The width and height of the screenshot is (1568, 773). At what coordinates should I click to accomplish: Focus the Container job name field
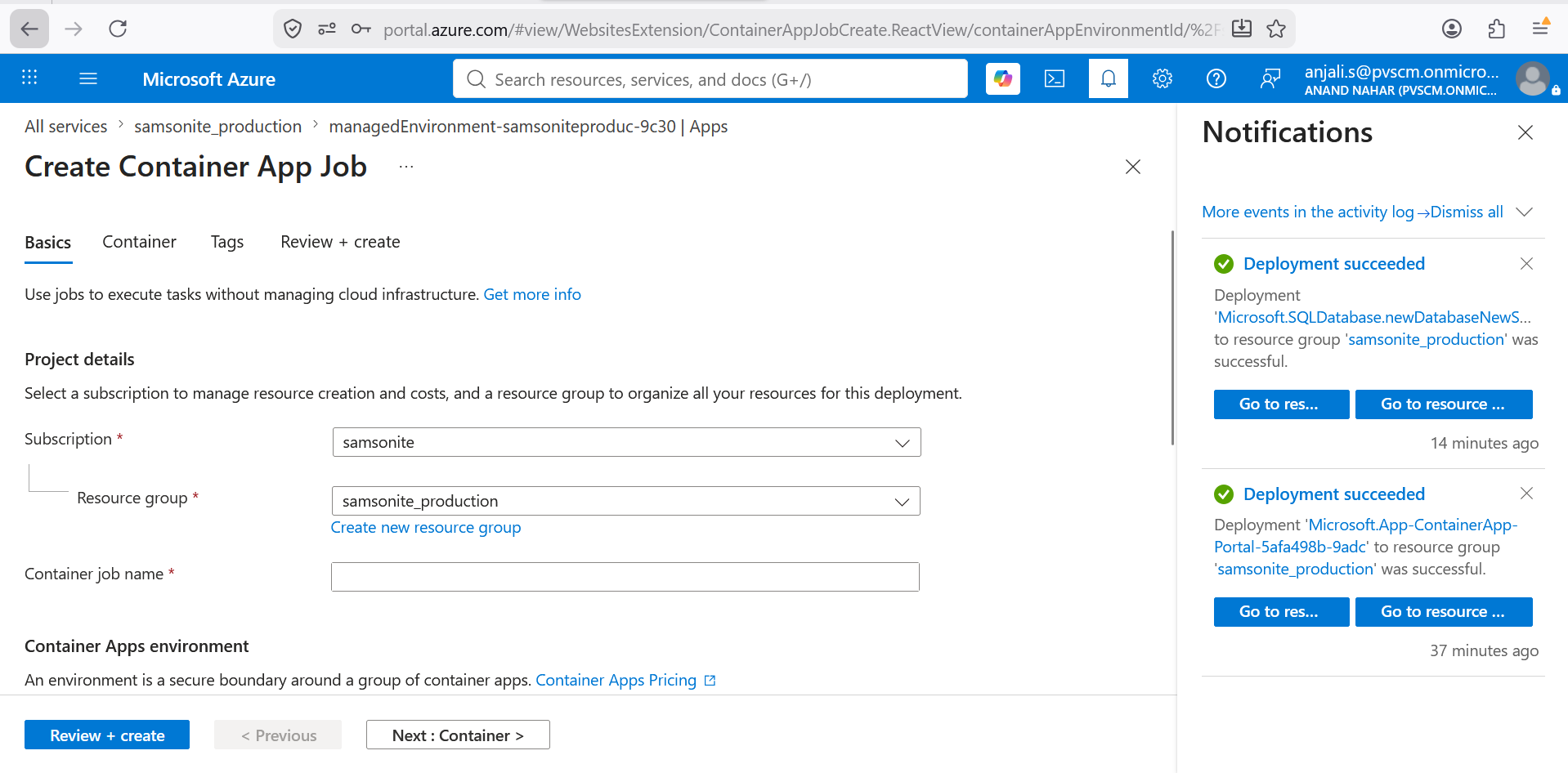coord(625,577)
